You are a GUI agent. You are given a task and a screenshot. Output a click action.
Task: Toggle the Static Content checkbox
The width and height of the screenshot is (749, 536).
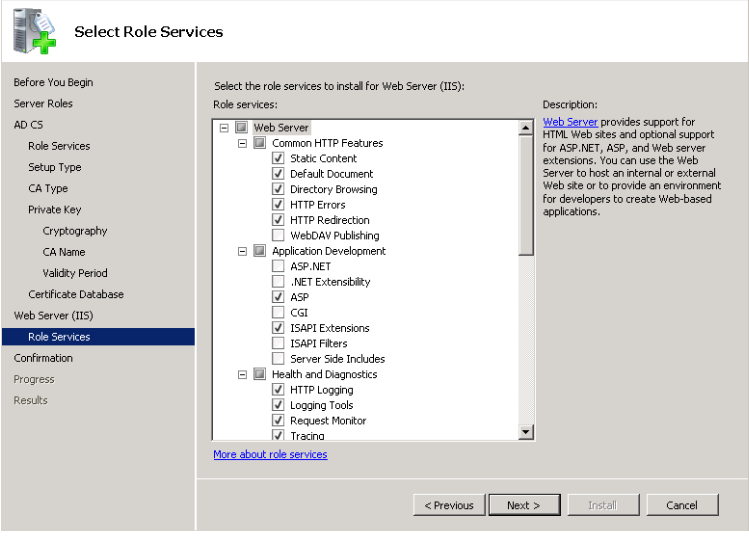(278, 158)
